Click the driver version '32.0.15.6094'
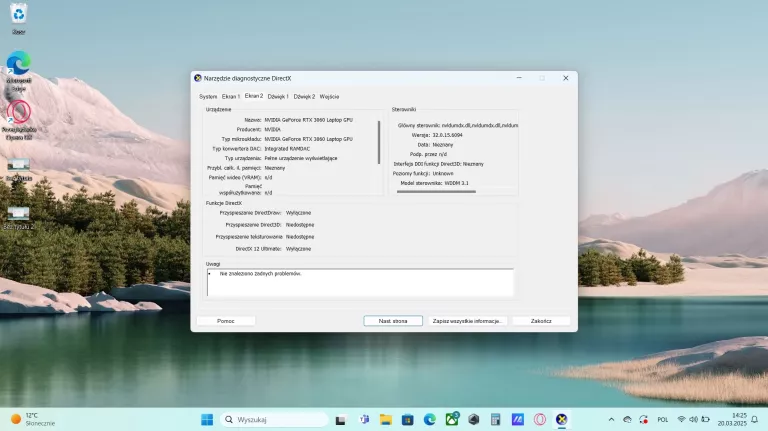768x431 pixels. click(x=447, y=135)
